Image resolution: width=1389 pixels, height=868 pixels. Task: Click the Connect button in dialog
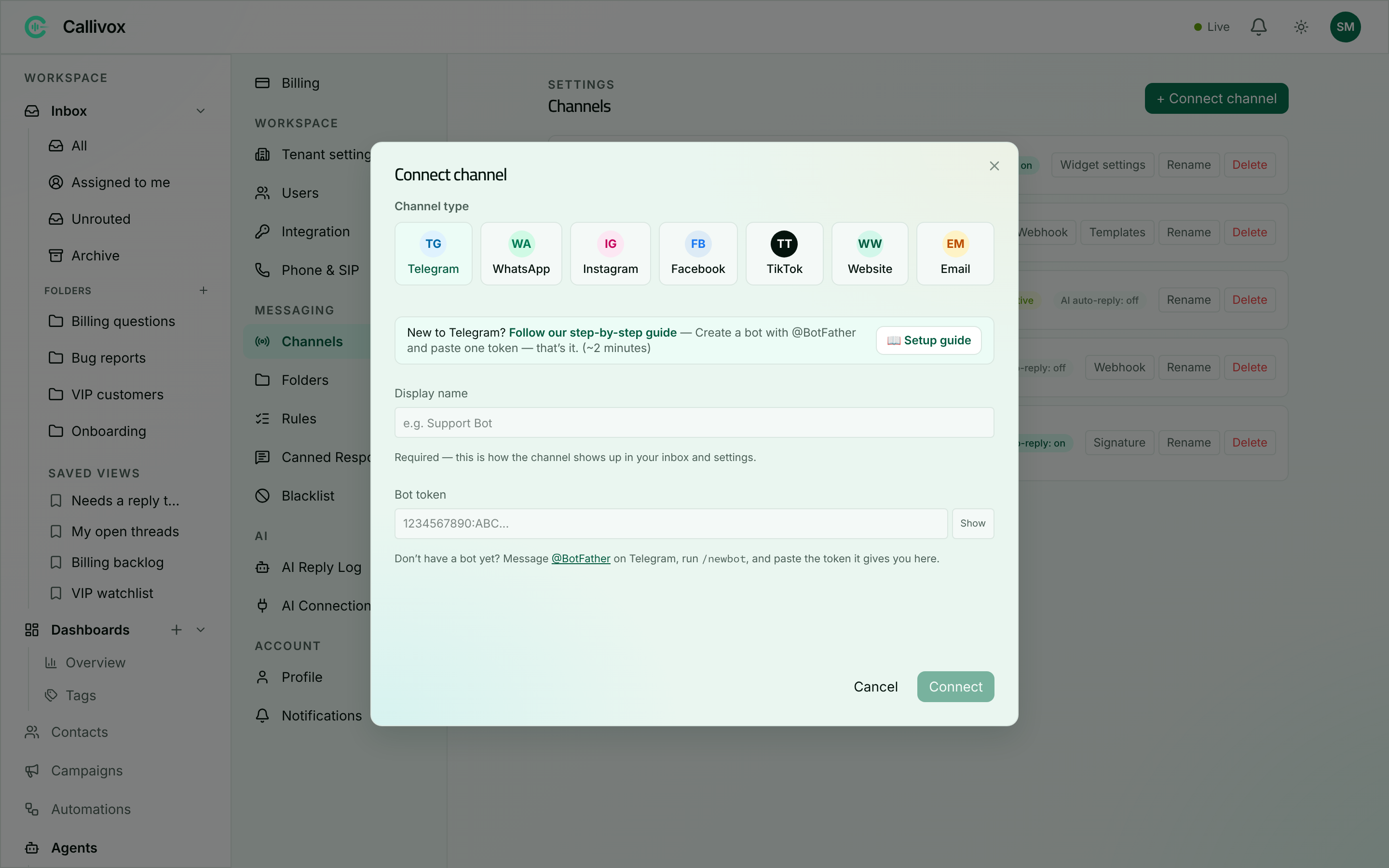955,687
